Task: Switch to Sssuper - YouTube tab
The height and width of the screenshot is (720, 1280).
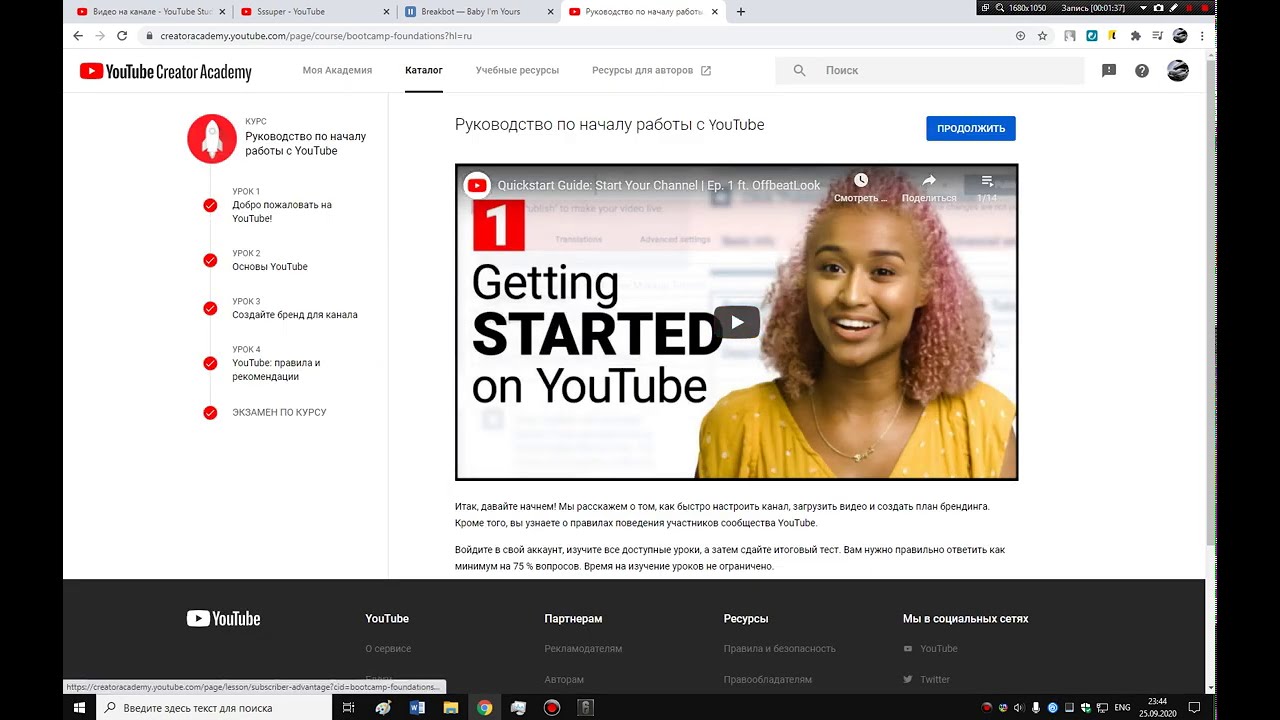Action: pyautogui.click(x=315, y=12)
